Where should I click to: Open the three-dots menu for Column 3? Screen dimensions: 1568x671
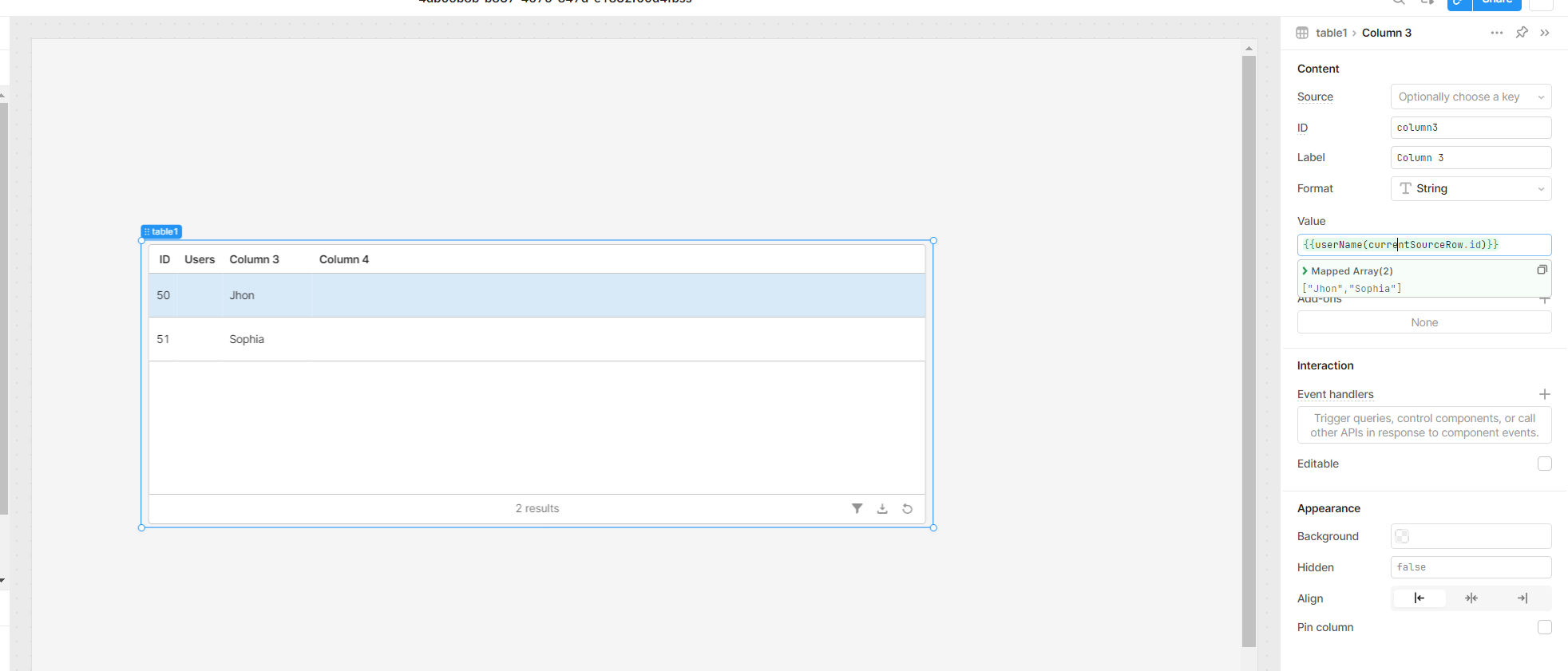(x=1496, y=33)
